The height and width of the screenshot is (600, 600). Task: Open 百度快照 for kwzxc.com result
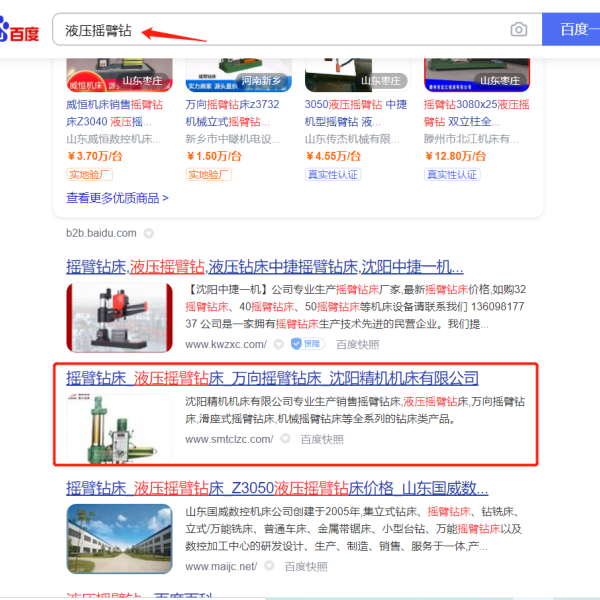pyautogui.click(x=358, y=344)
